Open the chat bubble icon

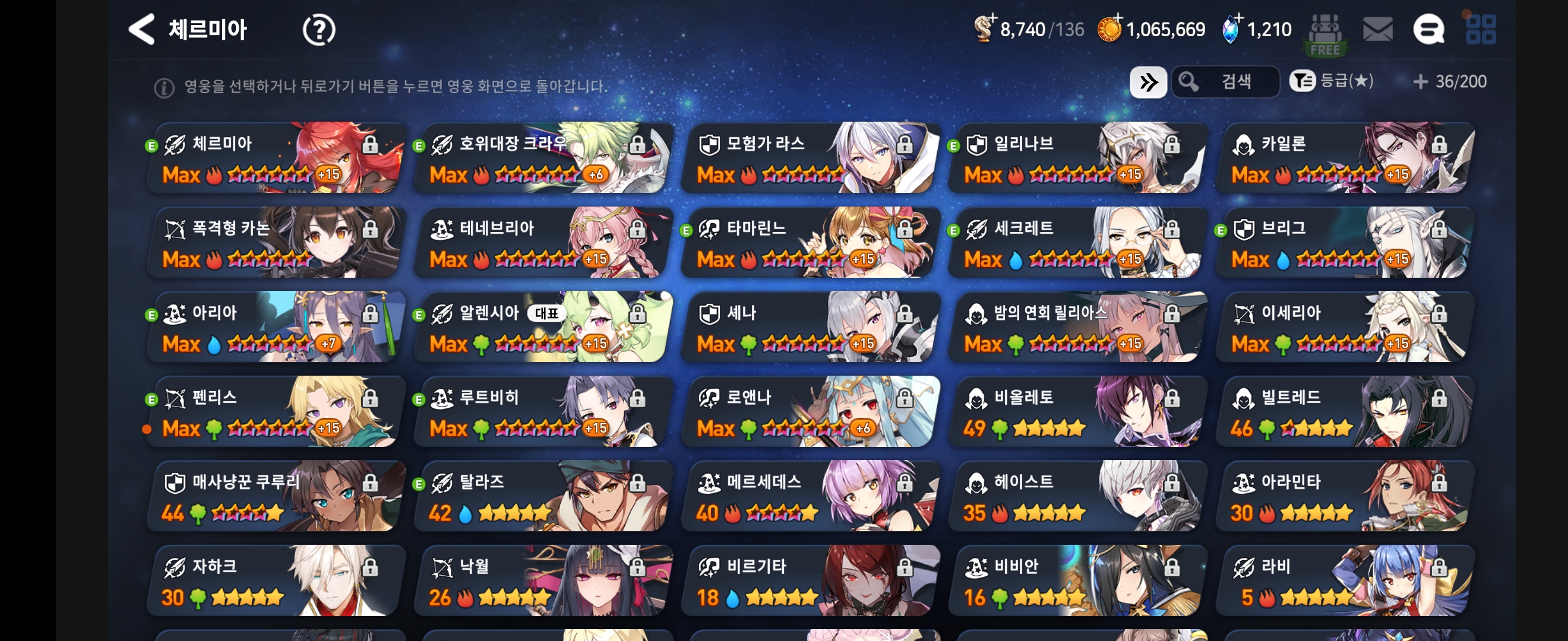click(1428, 29)
